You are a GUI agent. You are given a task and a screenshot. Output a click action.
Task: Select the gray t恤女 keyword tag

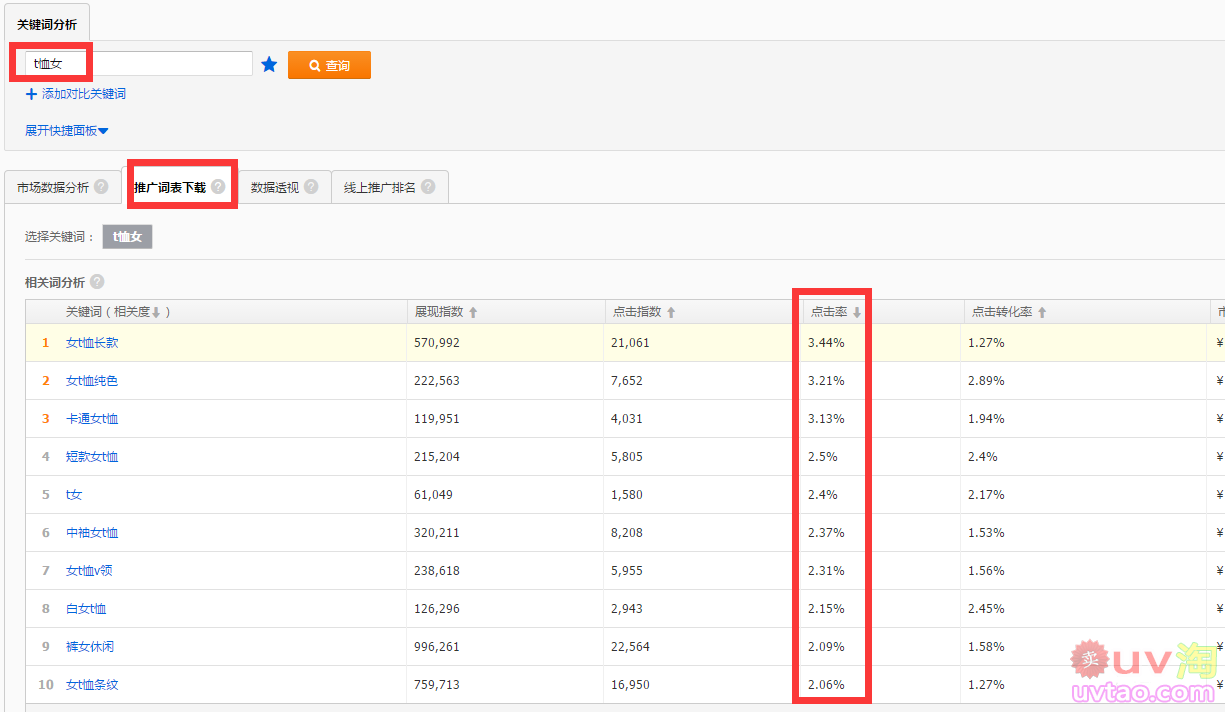point(127,237)
